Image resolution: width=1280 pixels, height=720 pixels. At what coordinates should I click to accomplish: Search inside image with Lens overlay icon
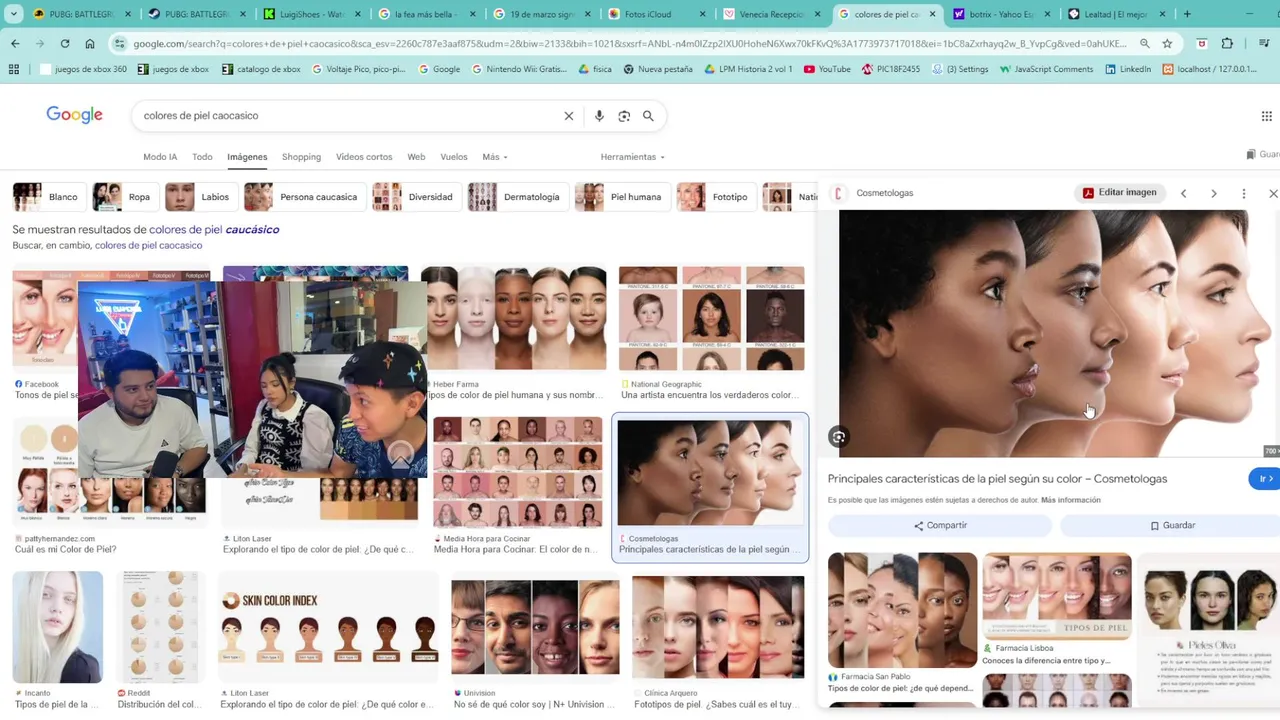tap(839, 437)
